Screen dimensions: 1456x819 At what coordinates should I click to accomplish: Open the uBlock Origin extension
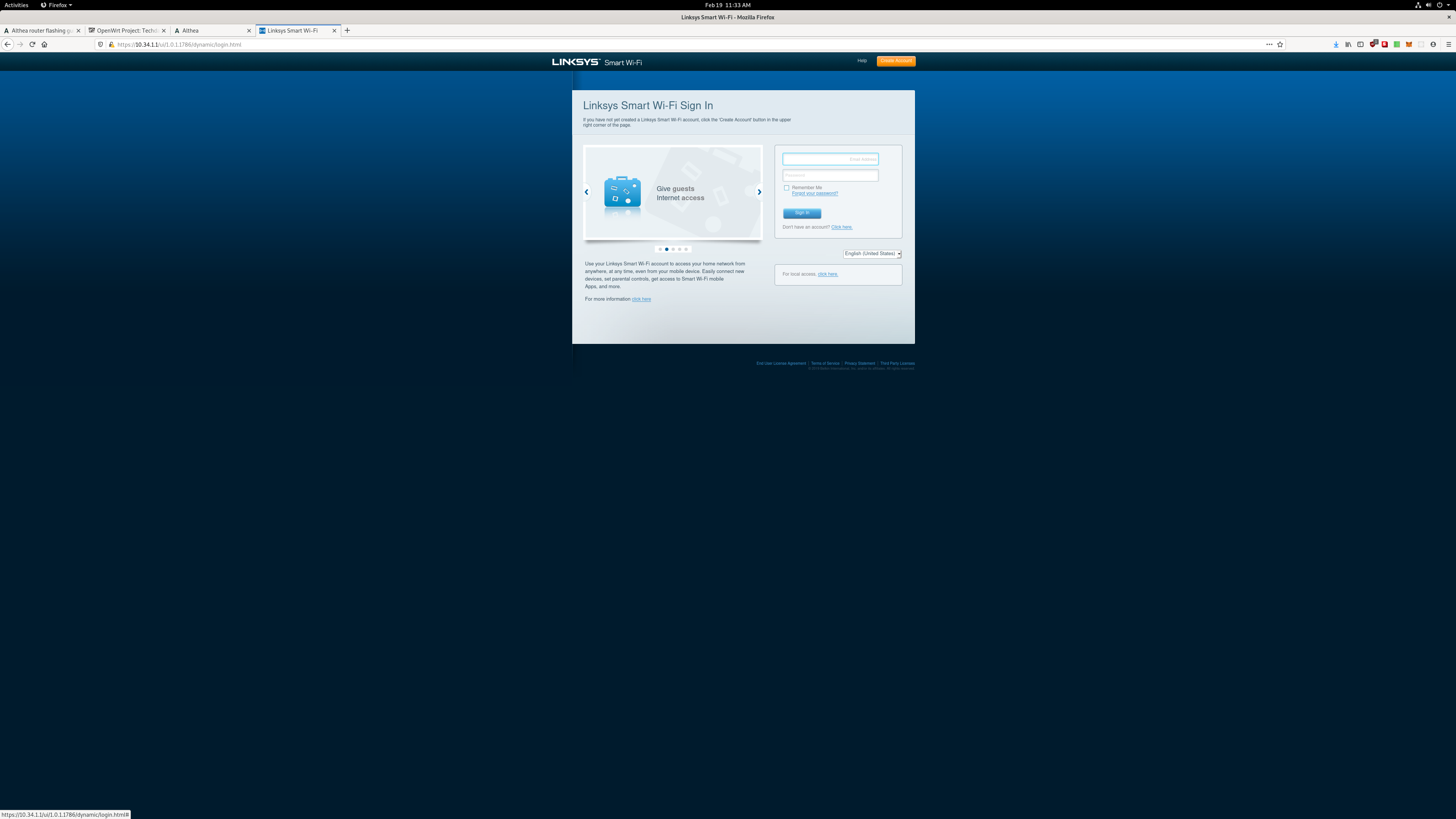coord(1373,44)
